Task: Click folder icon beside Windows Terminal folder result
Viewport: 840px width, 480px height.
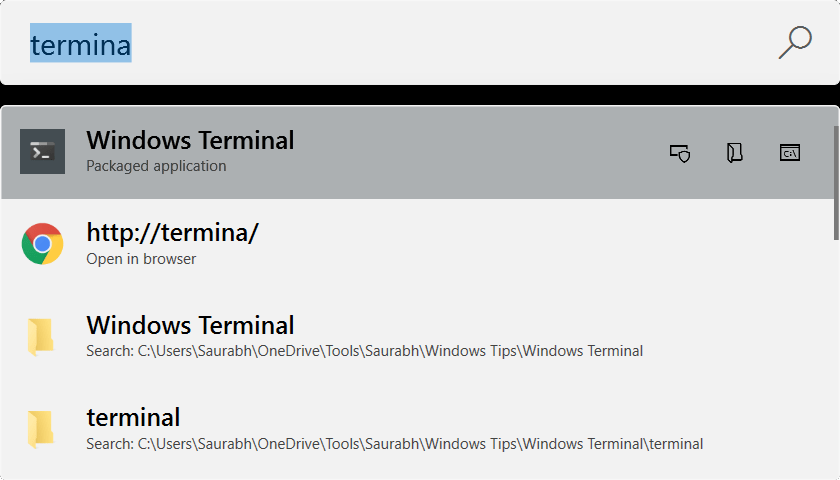Action: click(x=41, y=337)
